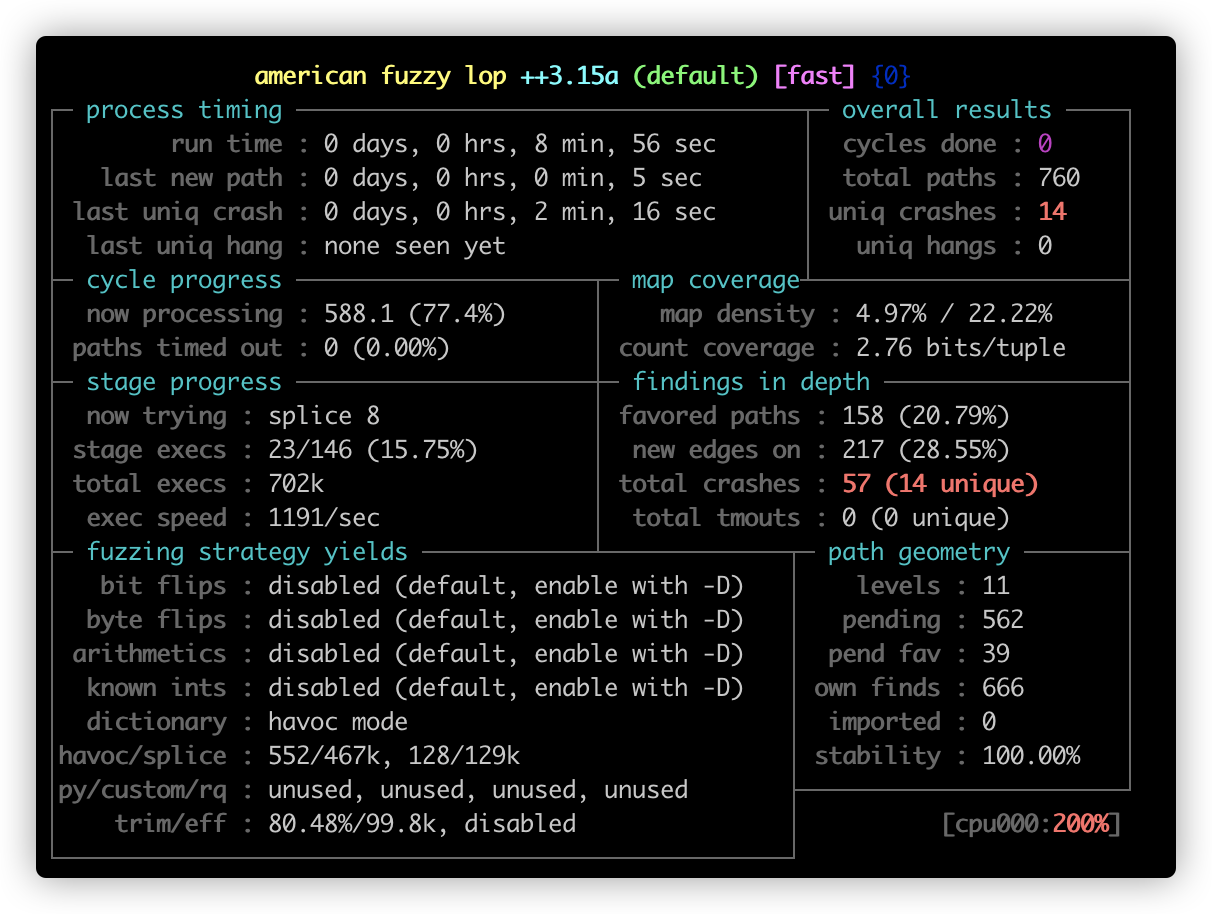Click total tmouts value '0 (0 unique)'
The height and width of the screenshot is (914, 1212).
click(927, 518)
